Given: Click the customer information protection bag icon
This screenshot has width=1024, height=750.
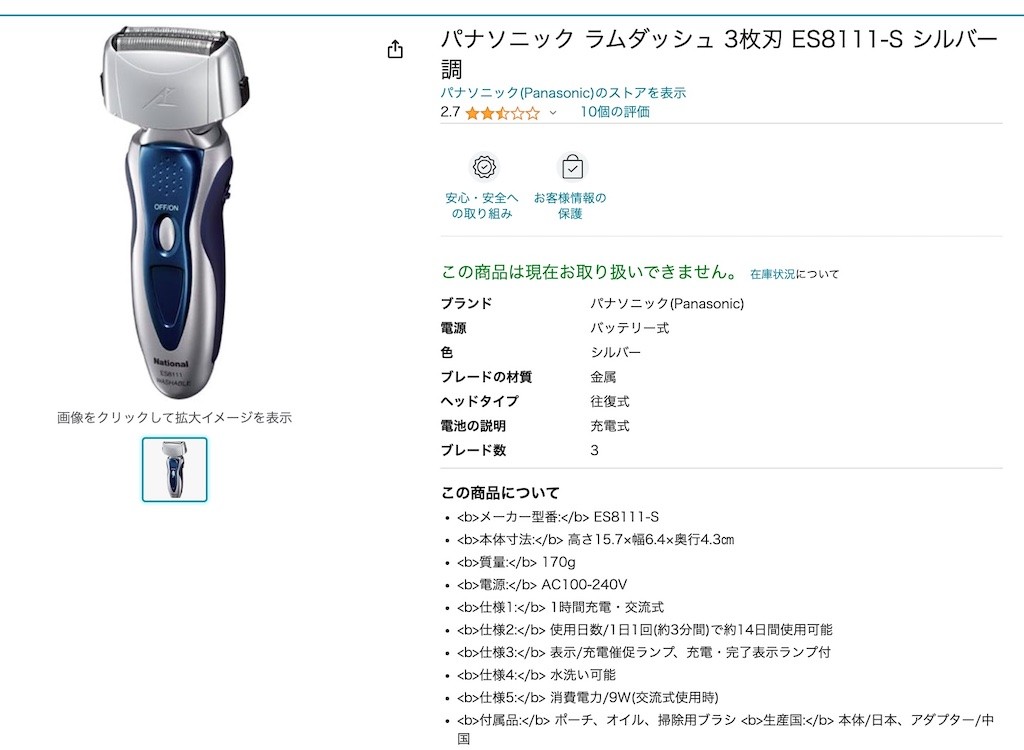Looking at the screenshot, I should [x=572, y=167].
